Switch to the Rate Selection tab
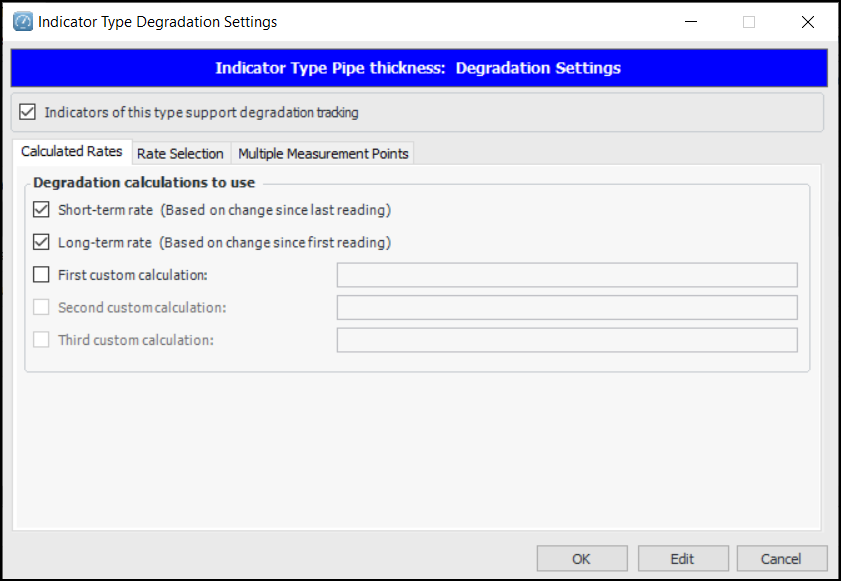841x581 pixels. pyautogui.click(x=180, y=153)
